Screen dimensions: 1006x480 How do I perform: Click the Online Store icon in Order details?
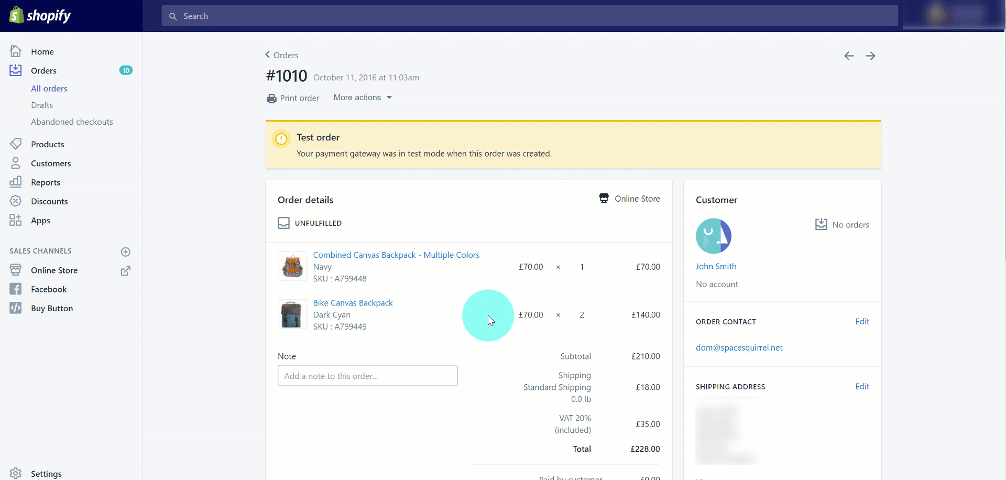click(x=604, y=199)
